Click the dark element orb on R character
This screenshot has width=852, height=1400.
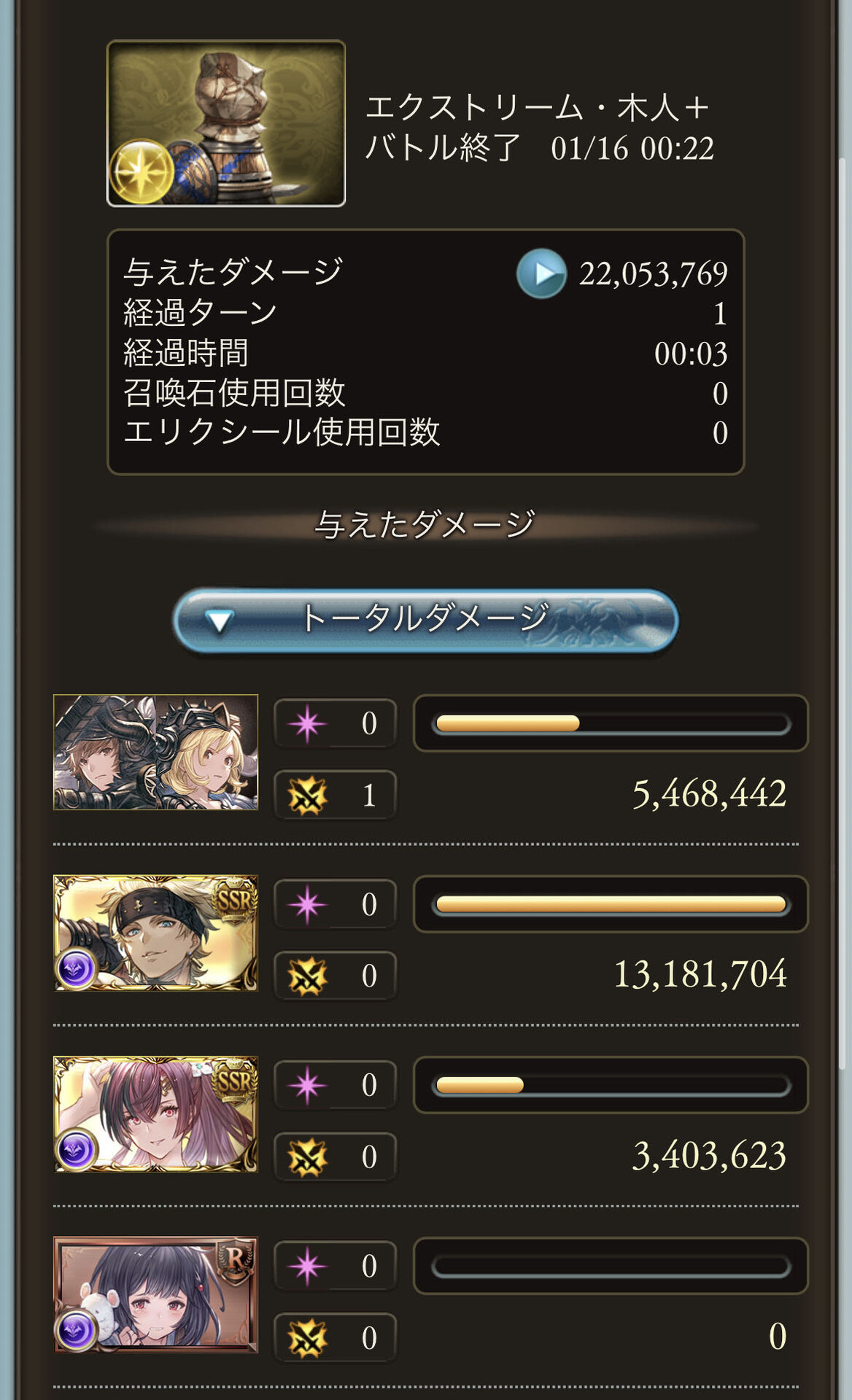pyautogui.click(x=77, y=1331)
